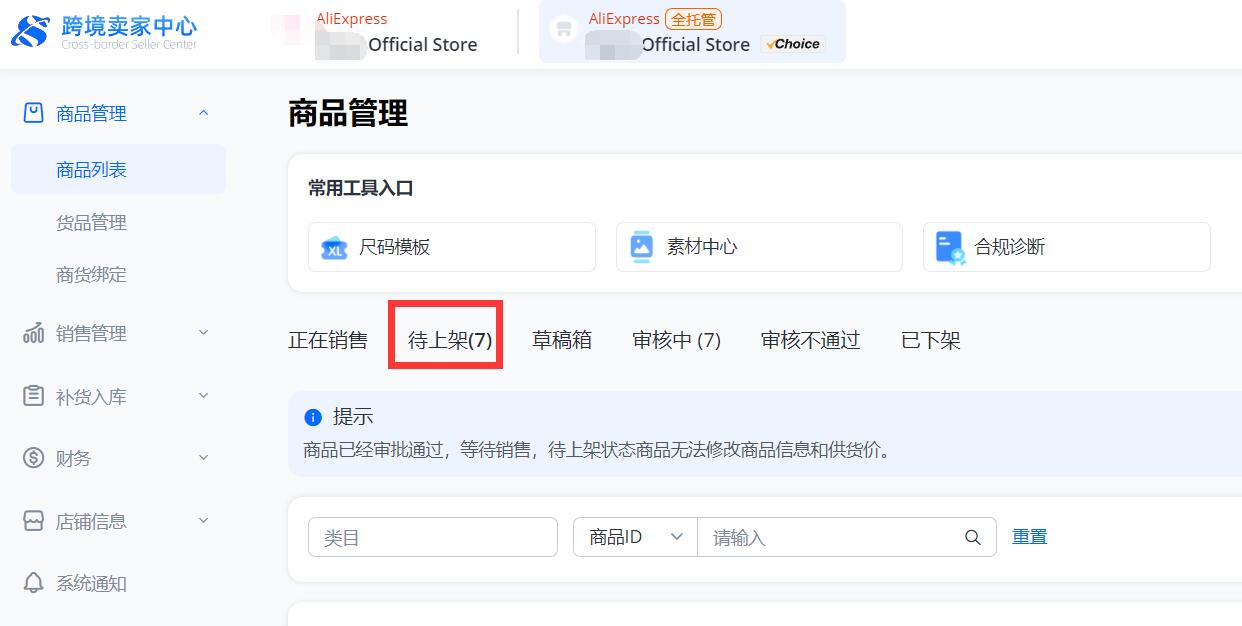
Task: Click the 重置 reset link
Action: tap(1029, 537)
